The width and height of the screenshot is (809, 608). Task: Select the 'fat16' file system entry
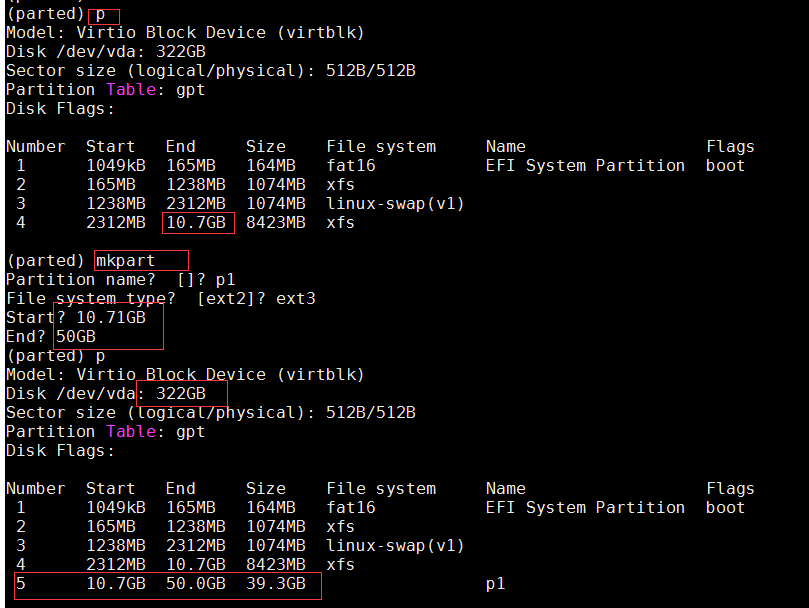(351, 165)
